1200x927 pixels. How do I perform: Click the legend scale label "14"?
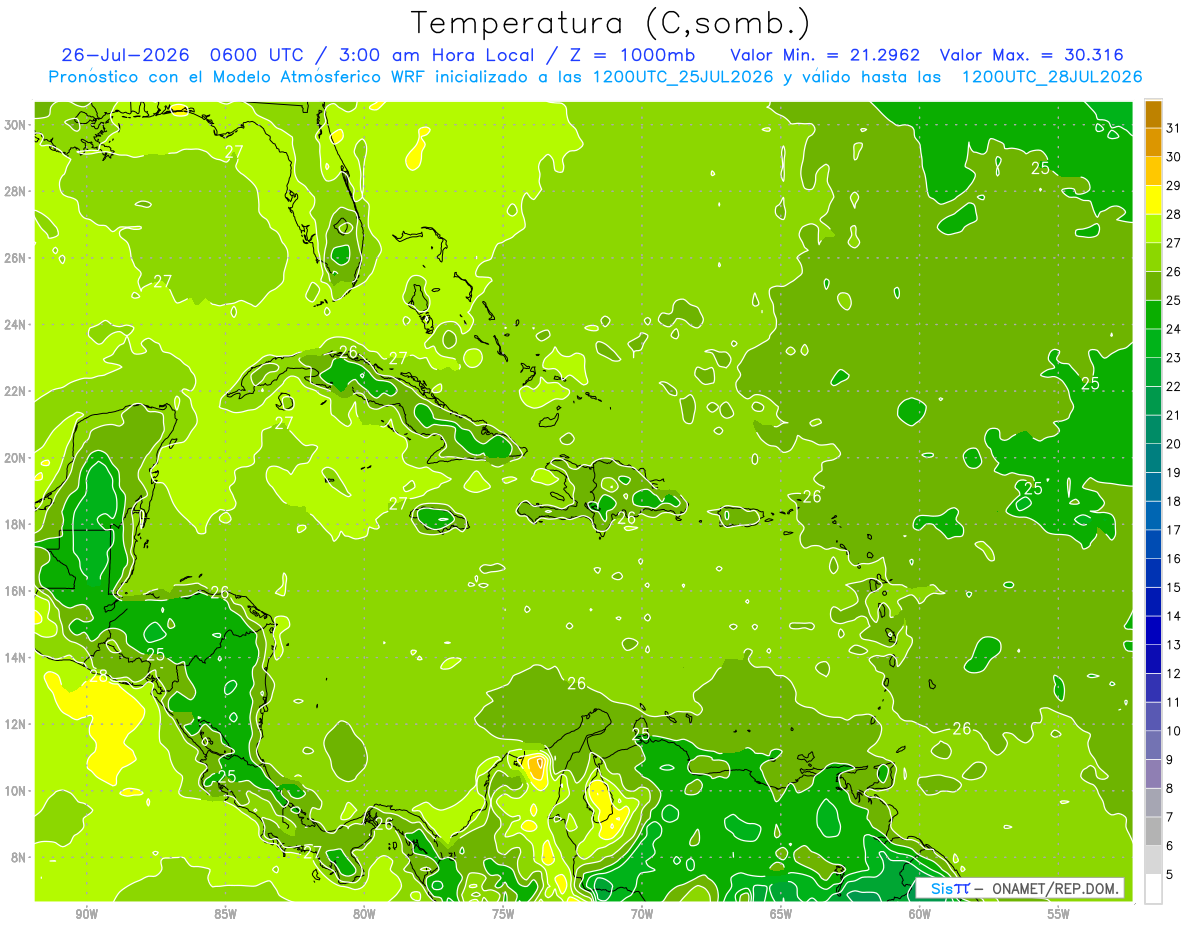1174,616
